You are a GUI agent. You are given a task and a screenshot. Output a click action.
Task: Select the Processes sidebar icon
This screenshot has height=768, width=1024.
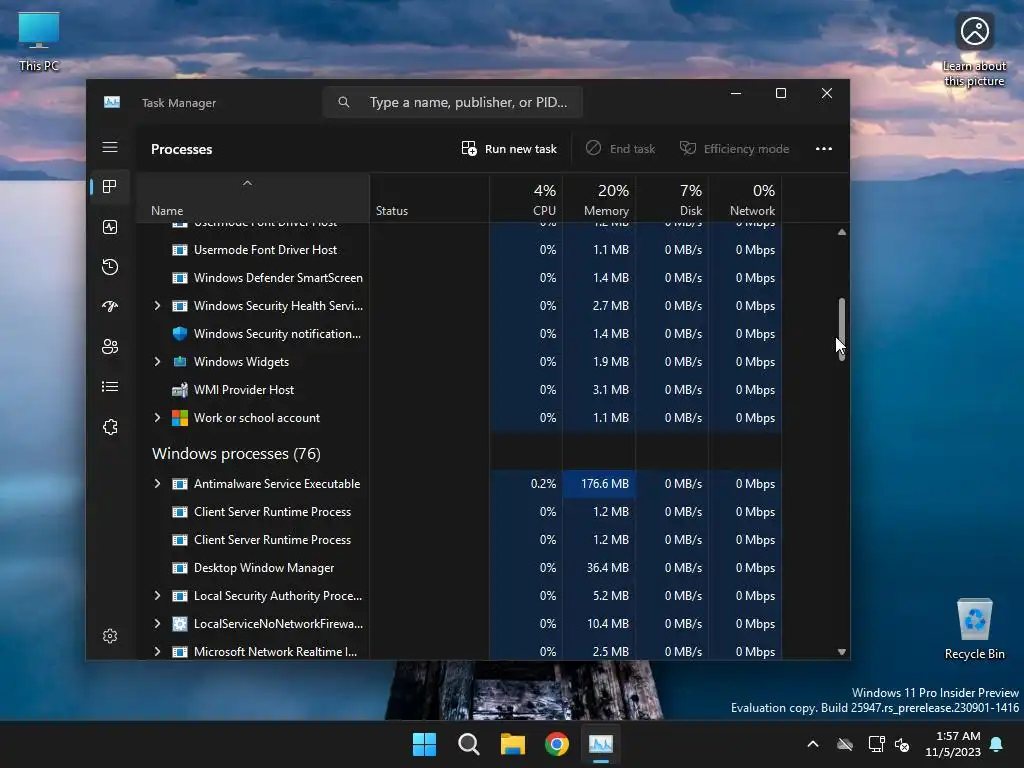pos(110,187)
